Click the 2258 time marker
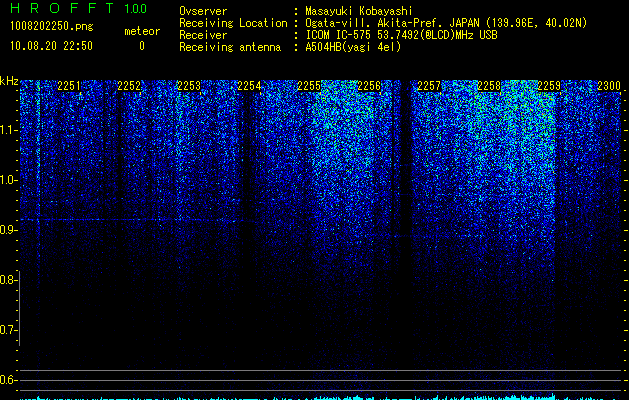 489,86
